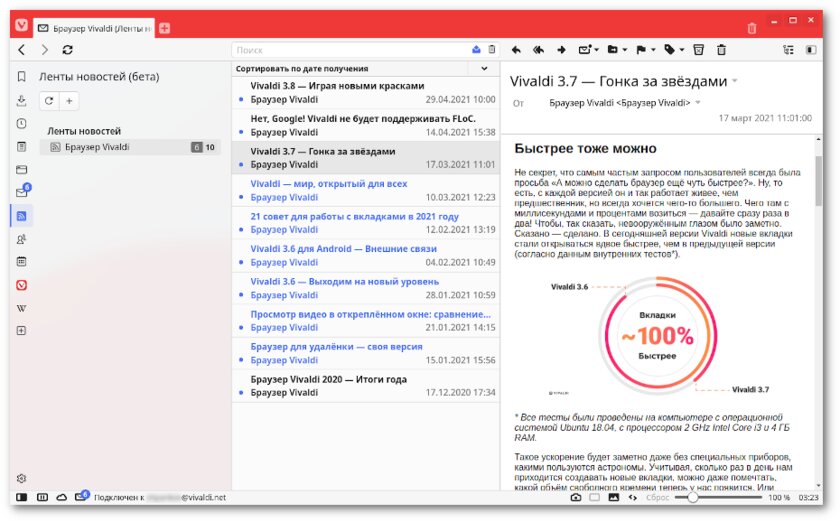Reply to all recipients

tap(538, 50)
